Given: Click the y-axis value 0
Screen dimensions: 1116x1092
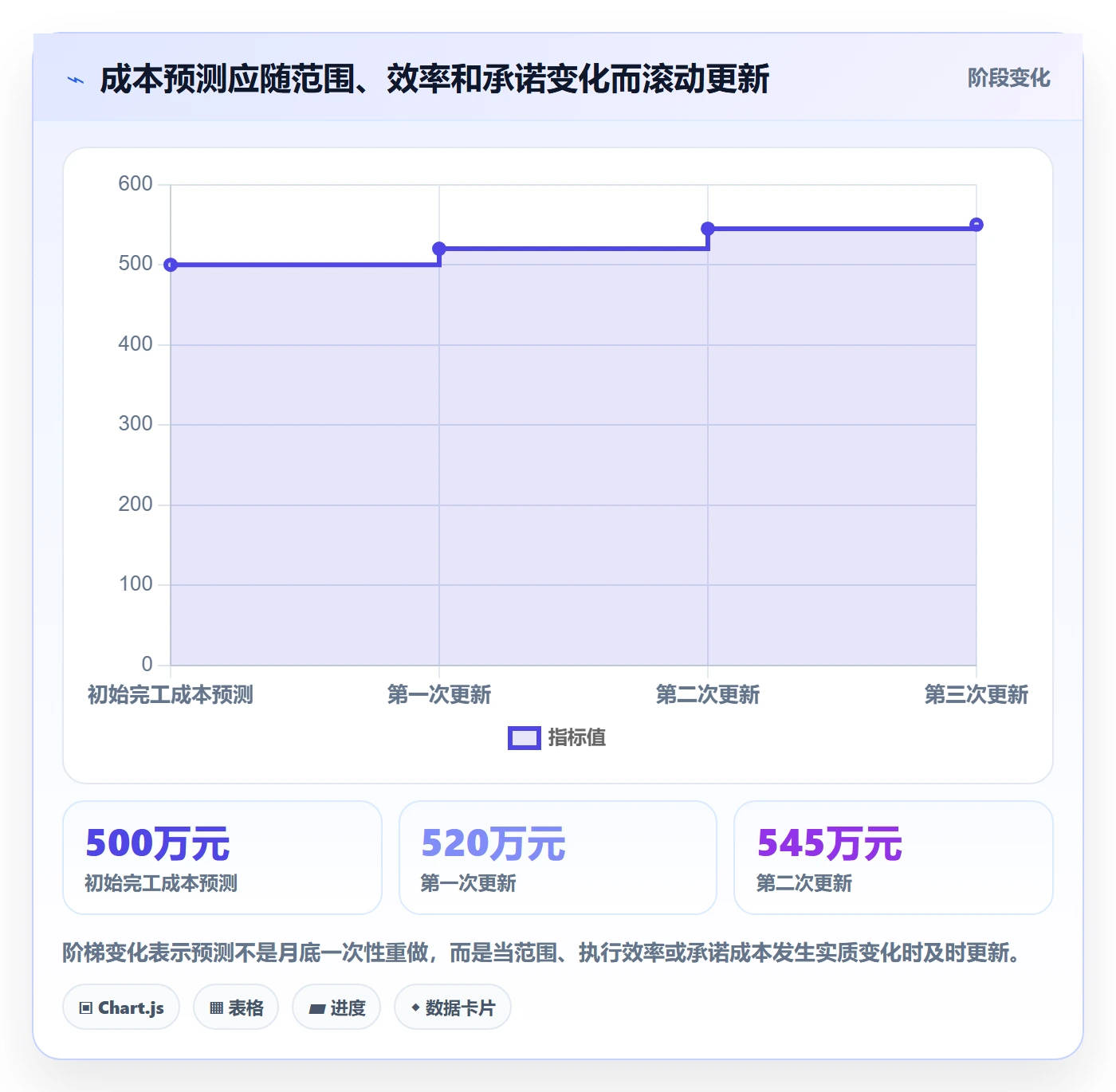Looking at the screenshot, I should click(x=147, y=665).
